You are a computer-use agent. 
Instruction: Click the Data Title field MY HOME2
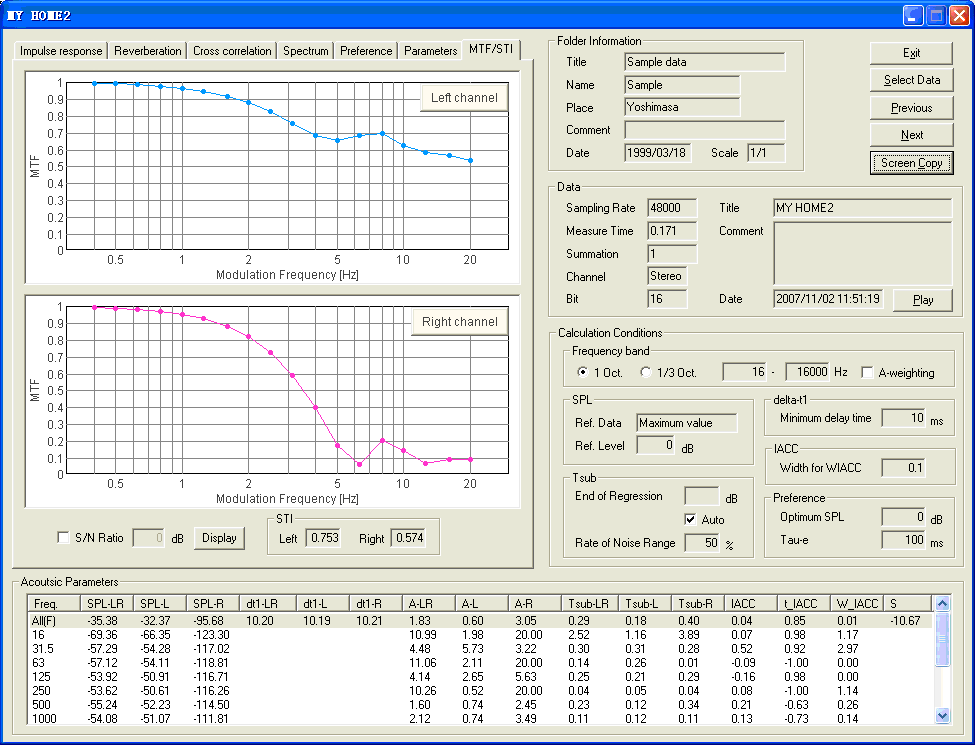[862, 208]
